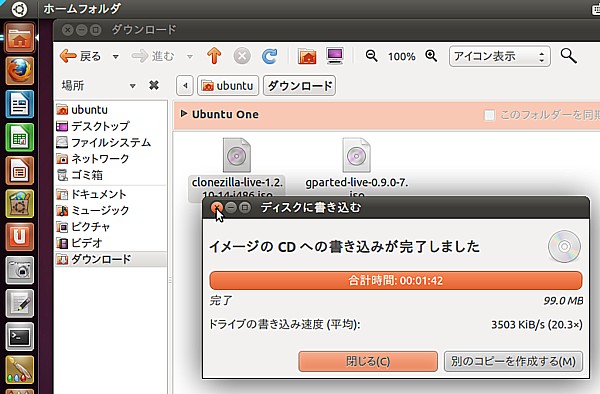Screen dimensions: 600x394
Task: Open the back history dropdown arrow
Action: coord(116,57)
